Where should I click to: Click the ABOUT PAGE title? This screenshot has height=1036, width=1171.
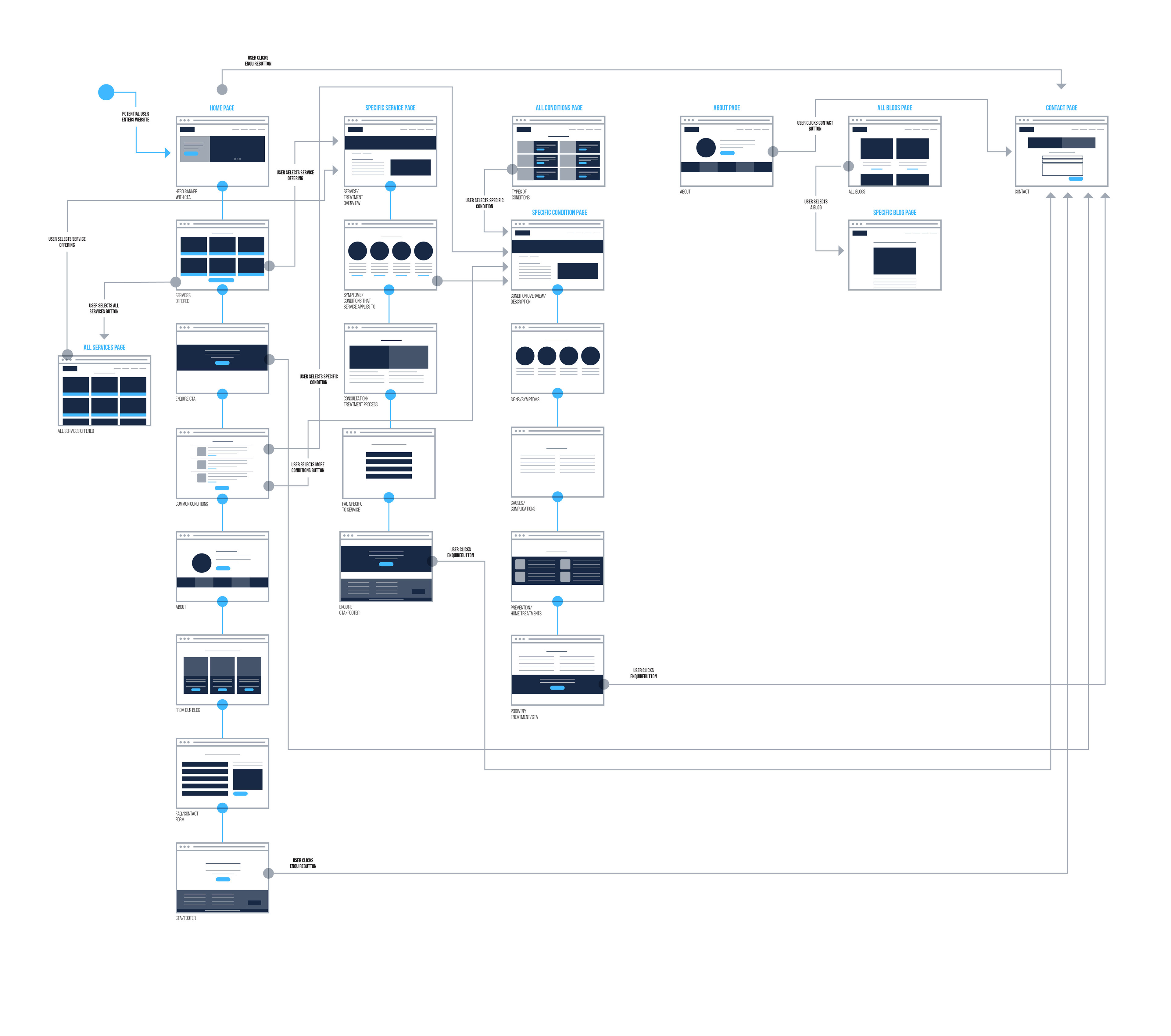(x=726, y=108)
